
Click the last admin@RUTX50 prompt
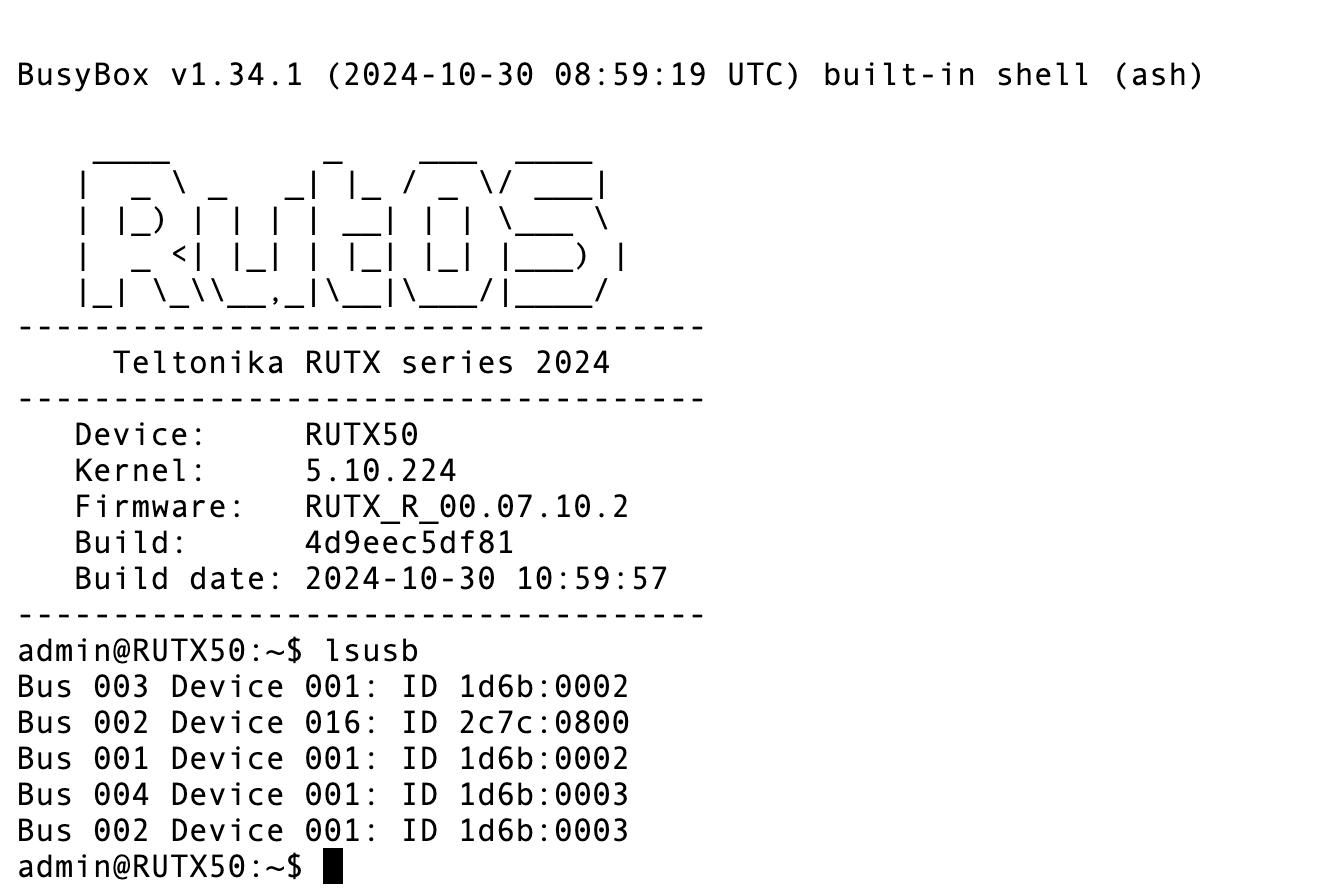pos(159,866)
